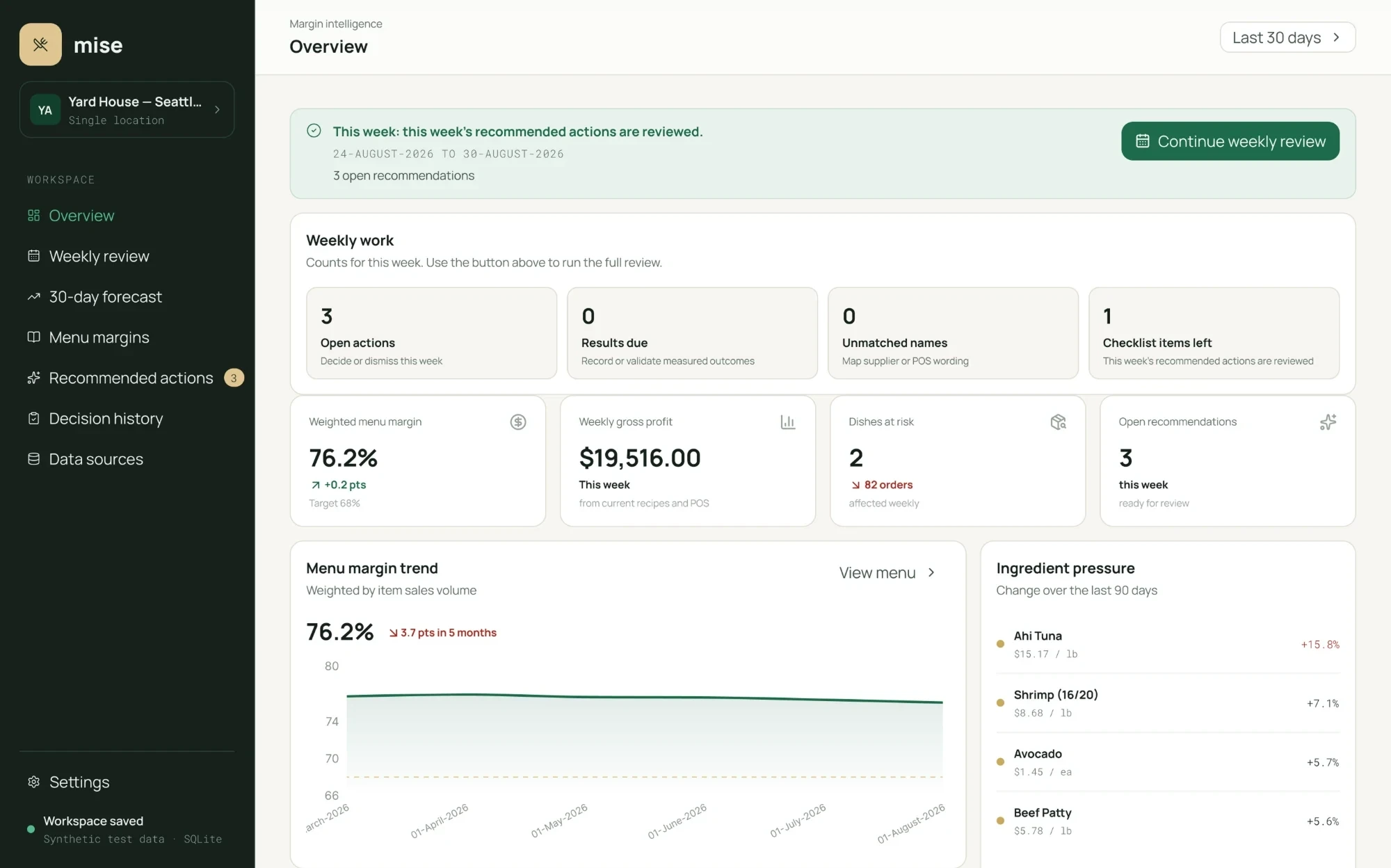
Task: Open the Open actions count card
Action: pyautogui.click(x=431, y=333)
